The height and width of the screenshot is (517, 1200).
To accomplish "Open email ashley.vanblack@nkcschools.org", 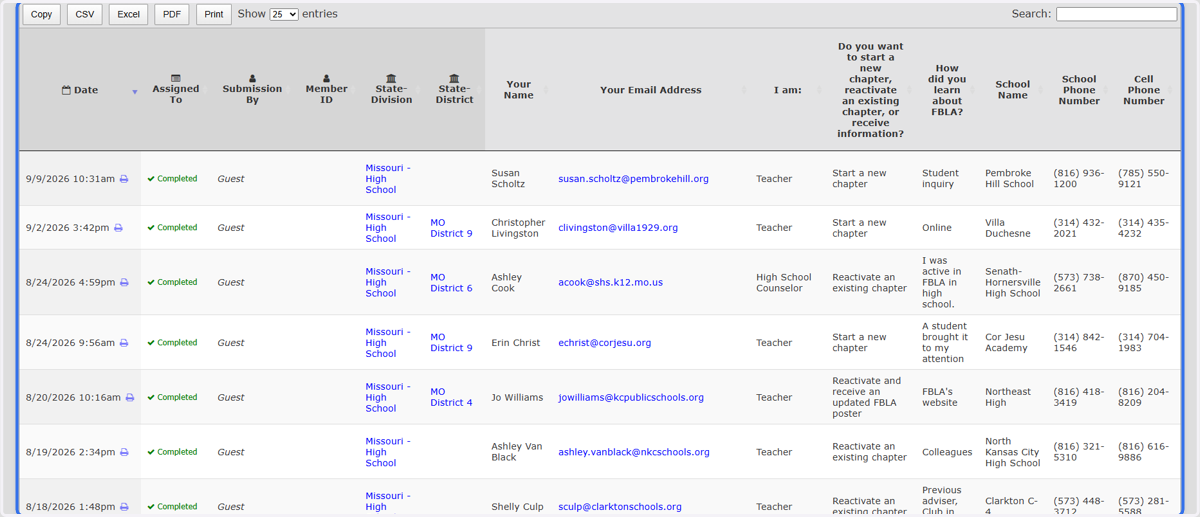I will pos(634,452).
